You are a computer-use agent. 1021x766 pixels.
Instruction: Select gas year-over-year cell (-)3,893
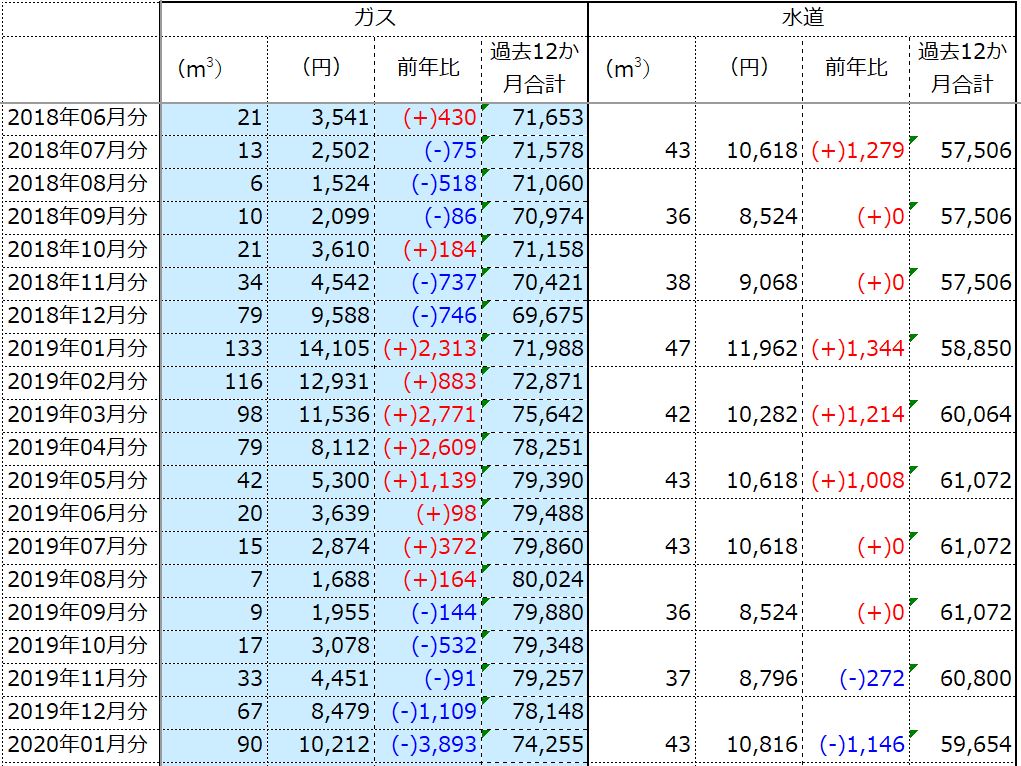coord(428,746)
